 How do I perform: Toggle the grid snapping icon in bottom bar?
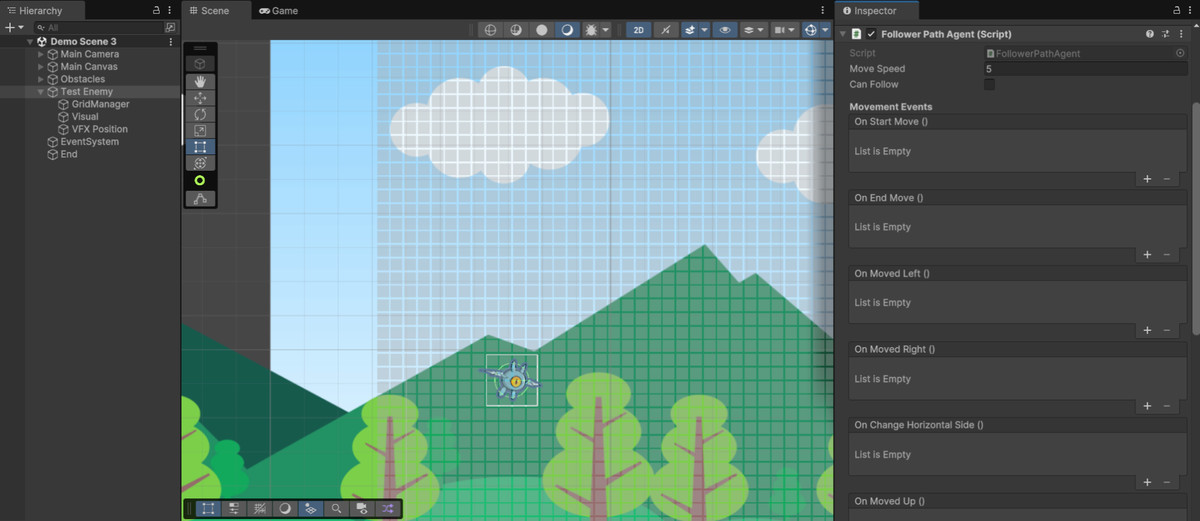pyautogui.click(x=260, y=508)
